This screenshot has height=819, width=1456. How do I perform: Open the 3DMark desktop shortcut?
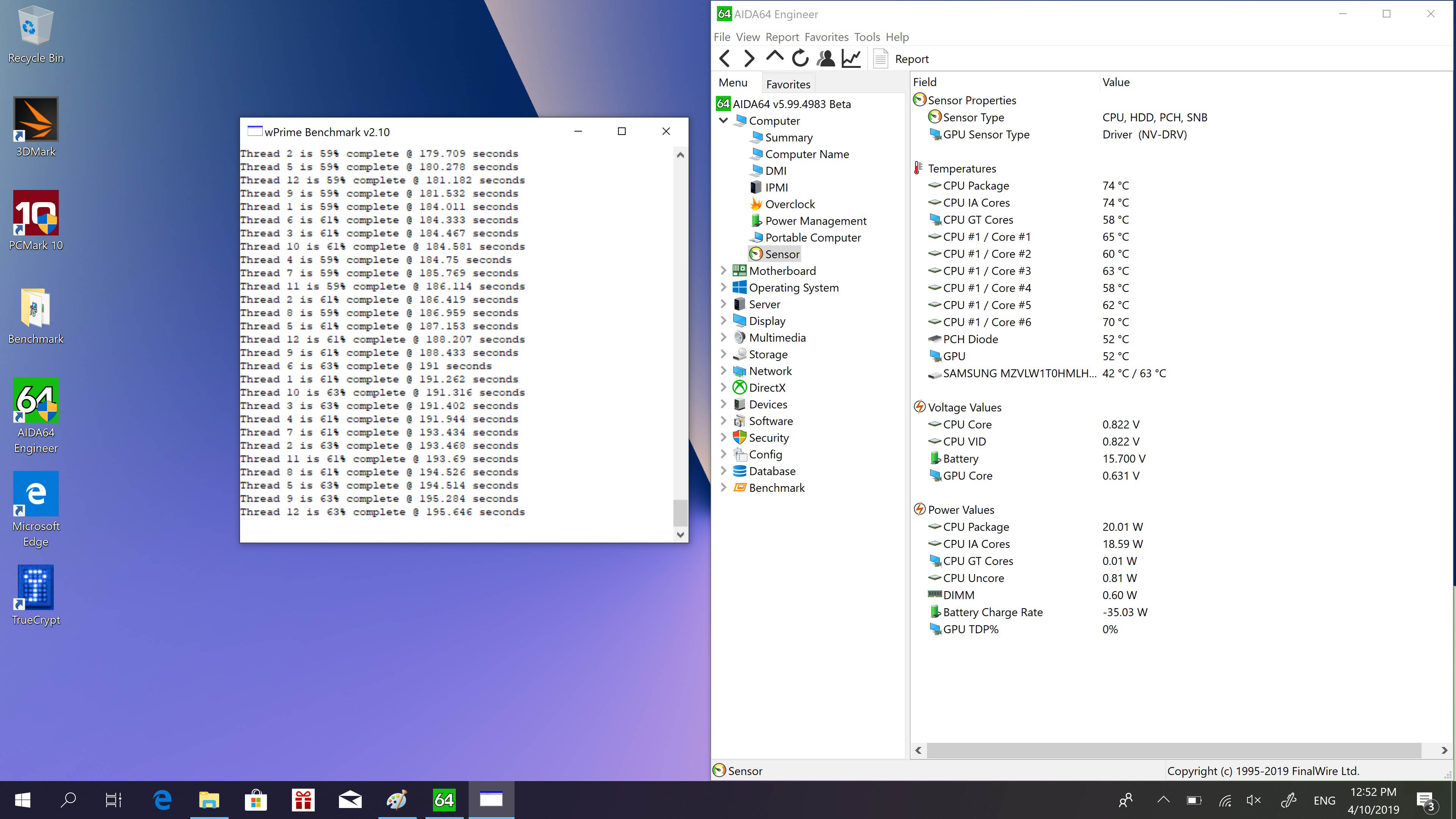[x=36, y=128]
